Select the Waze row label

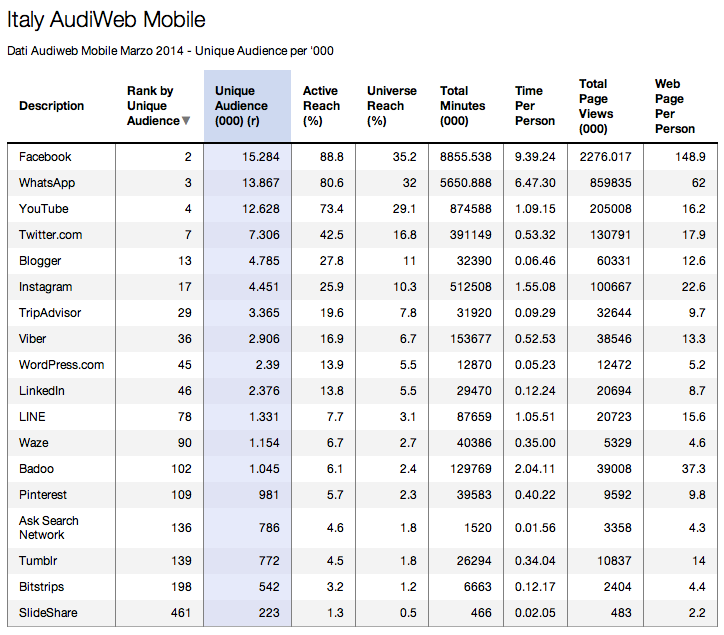pos(33,442)
